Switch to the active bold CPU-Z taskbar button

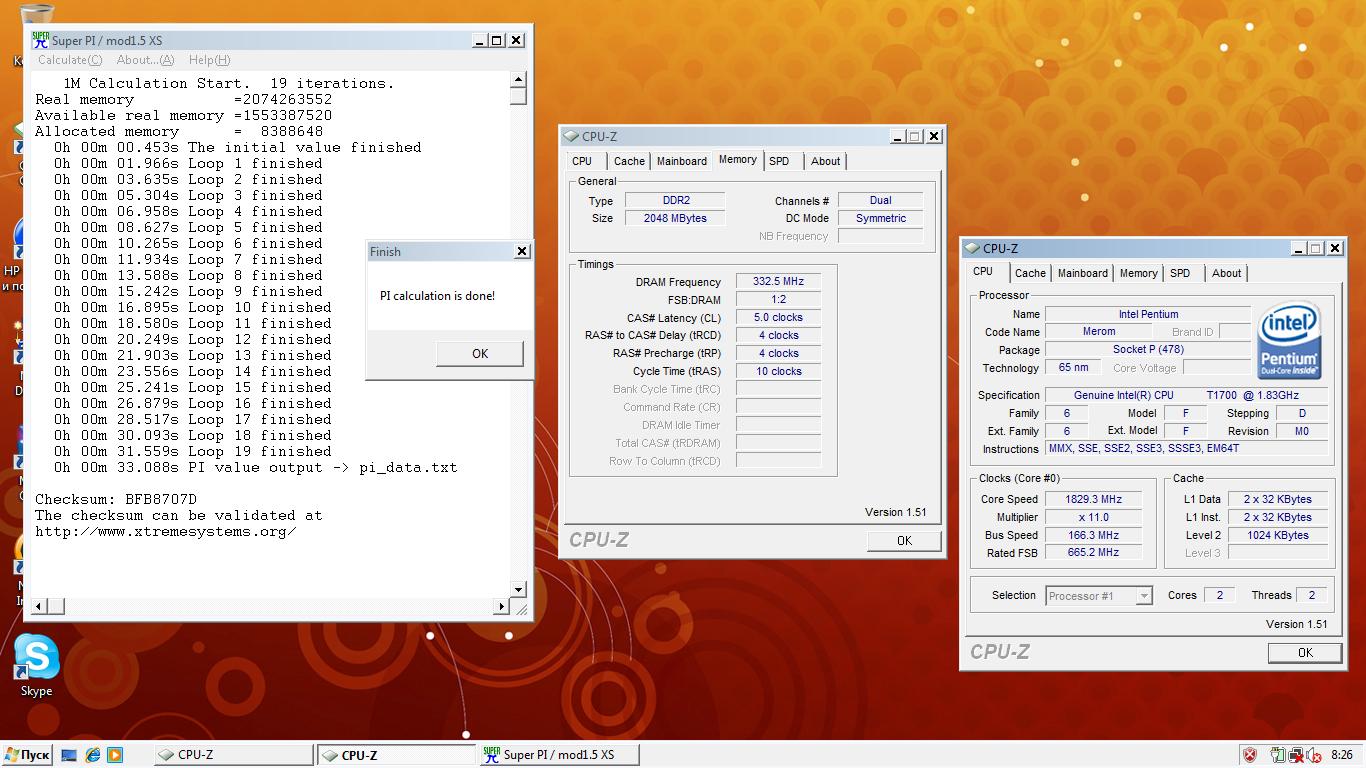[x=396, y=755]
